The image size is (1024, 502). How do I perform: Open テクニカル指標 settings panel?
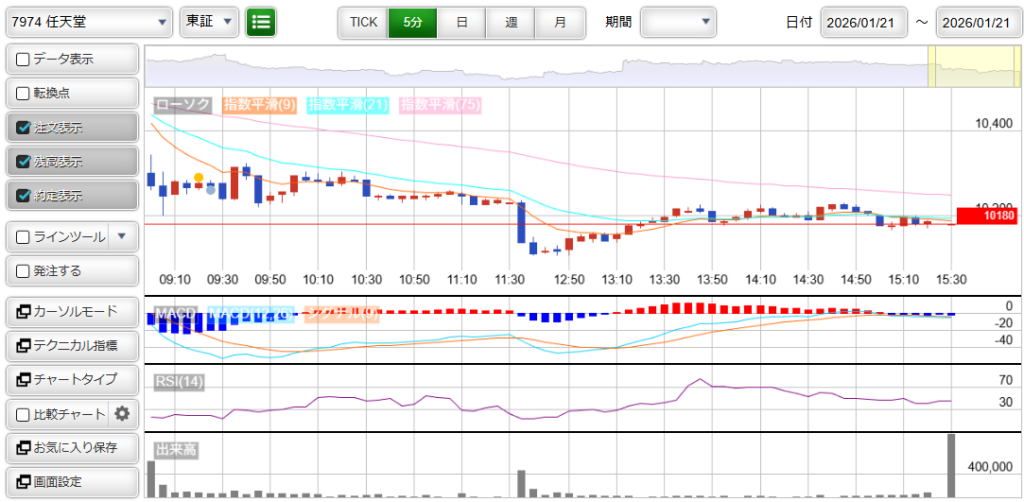(x=70, y=346)
